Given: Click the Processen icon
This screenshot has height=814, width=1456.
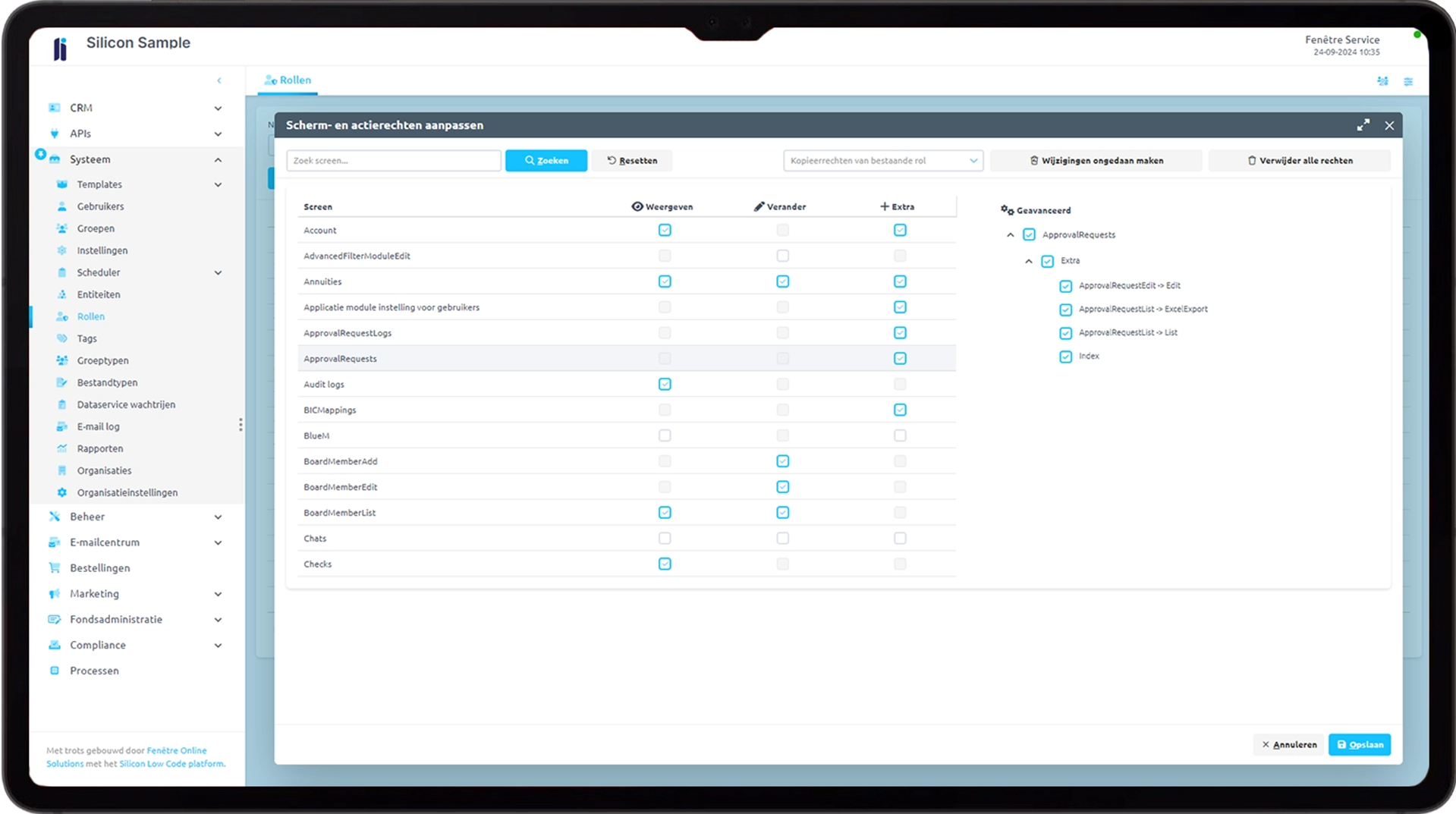Looking at the screenshot, I should click(55, 671).
